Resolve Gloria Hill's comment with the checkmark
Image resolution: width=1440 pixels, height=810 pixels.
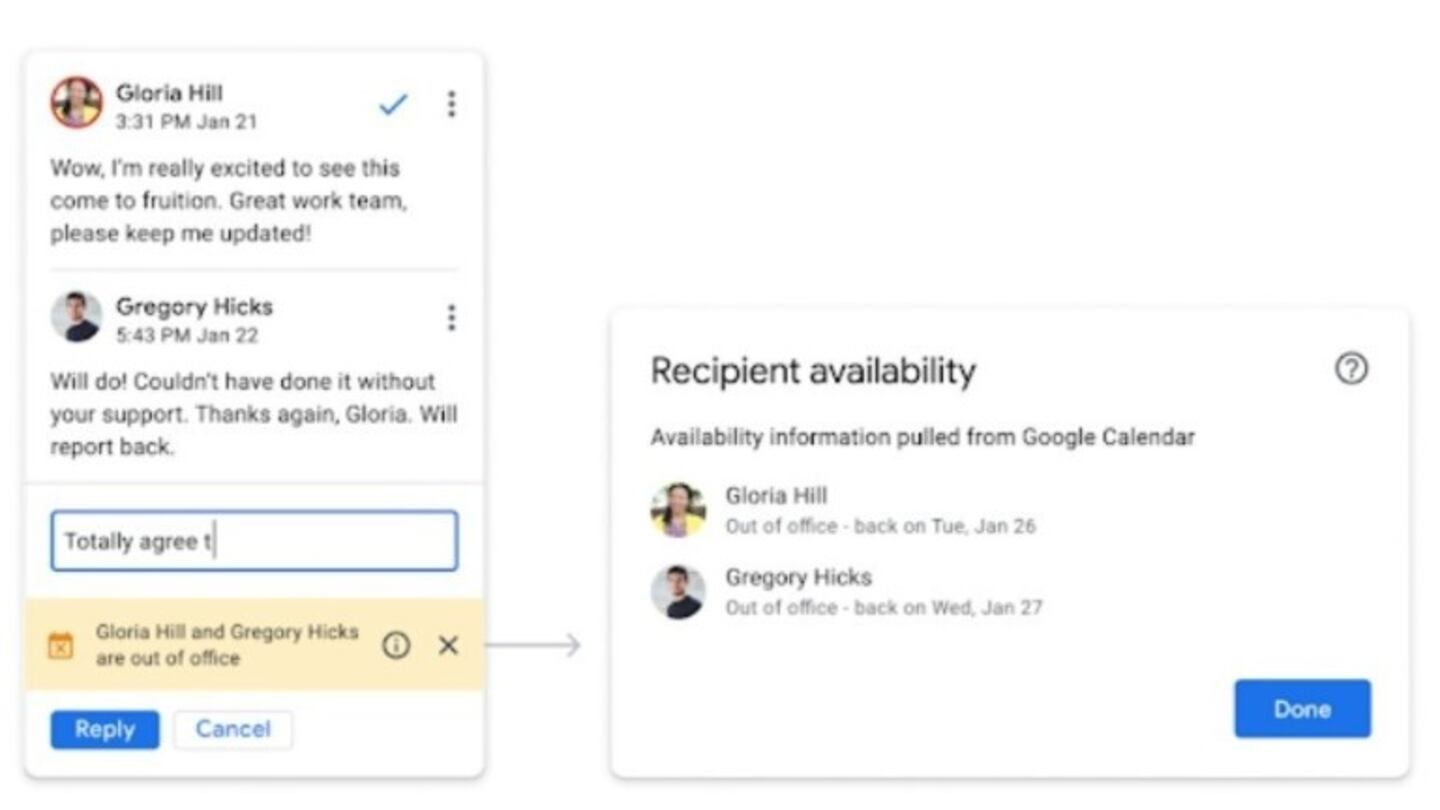393,103
